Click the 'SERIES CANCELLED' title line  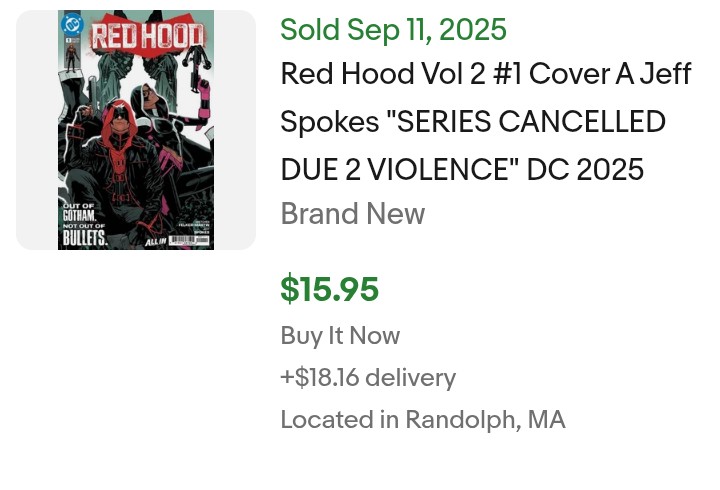[473, 122]
